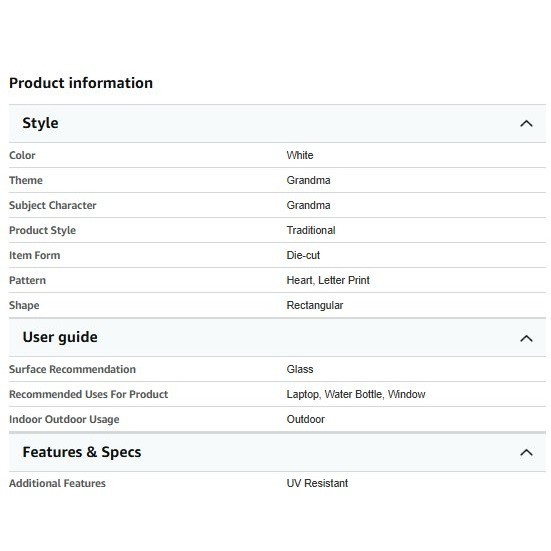The height and width of the screenshot is (551, 551).
Task: Click the White color value
Action: pos(300,155)
